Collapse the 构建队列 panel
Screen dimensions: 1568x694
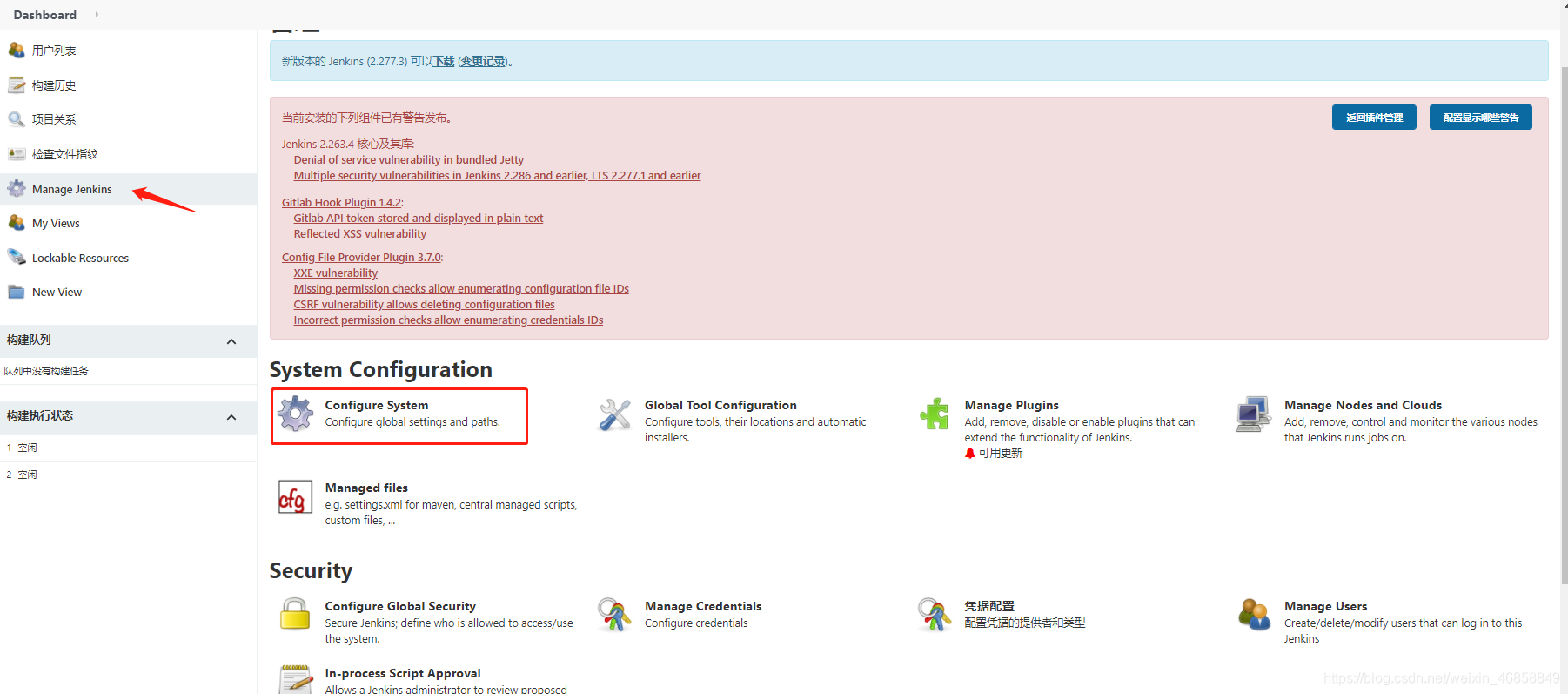tap(231, 341)
